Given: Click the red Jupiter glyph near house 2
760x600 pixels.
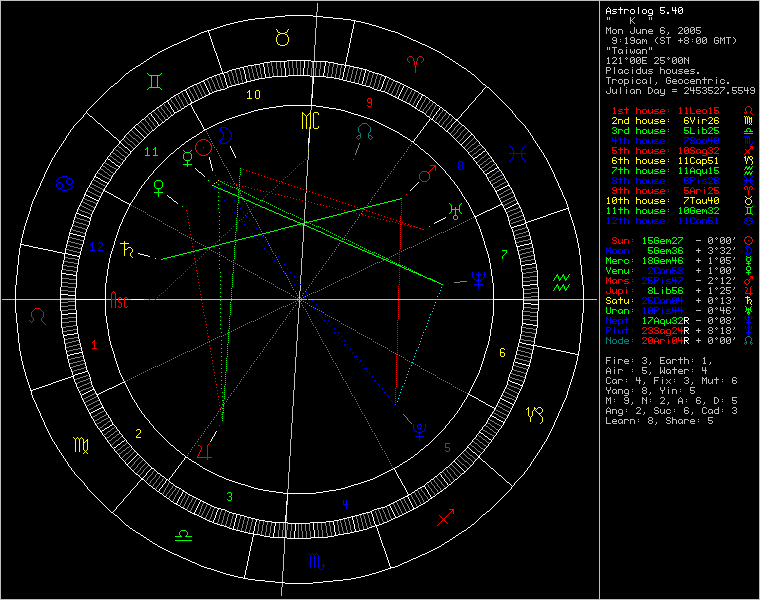Looking at the screenshot, I should [x=205, y=449].
